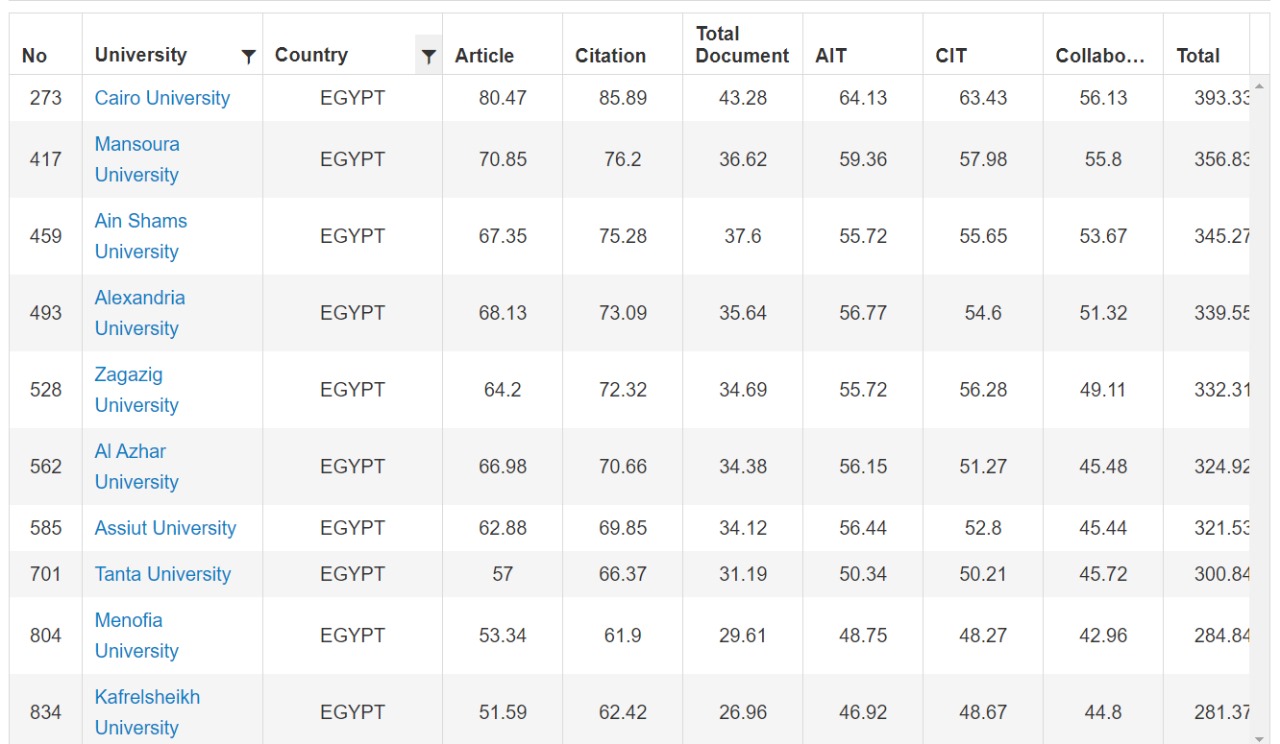Open the Assiut University link

[165, 528]
